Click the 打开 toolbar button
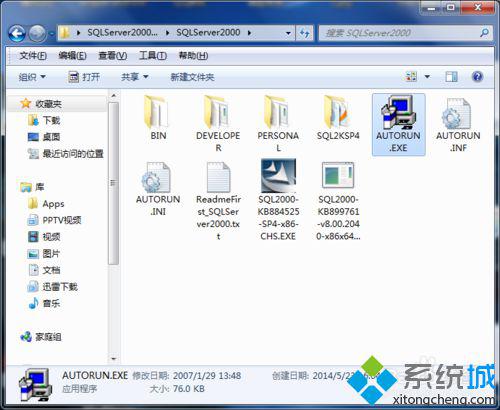The width and height of the screenshot is (500, 410). [x=84, y=77]
